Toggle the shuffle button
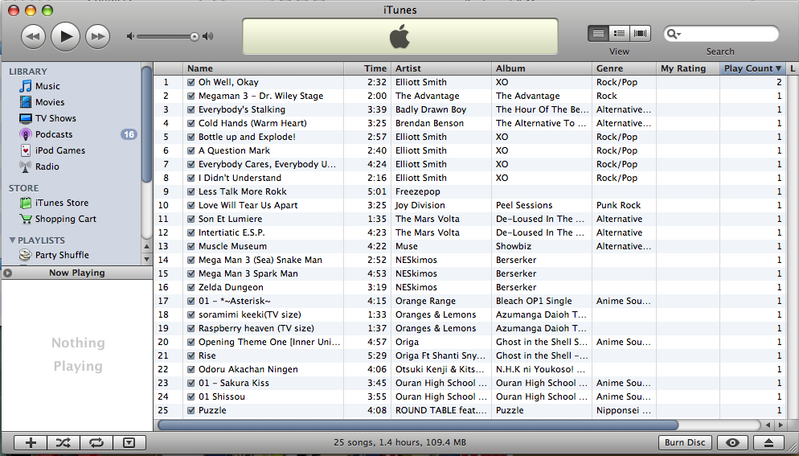This screenshot has width=799, height=456. point(63,442)
